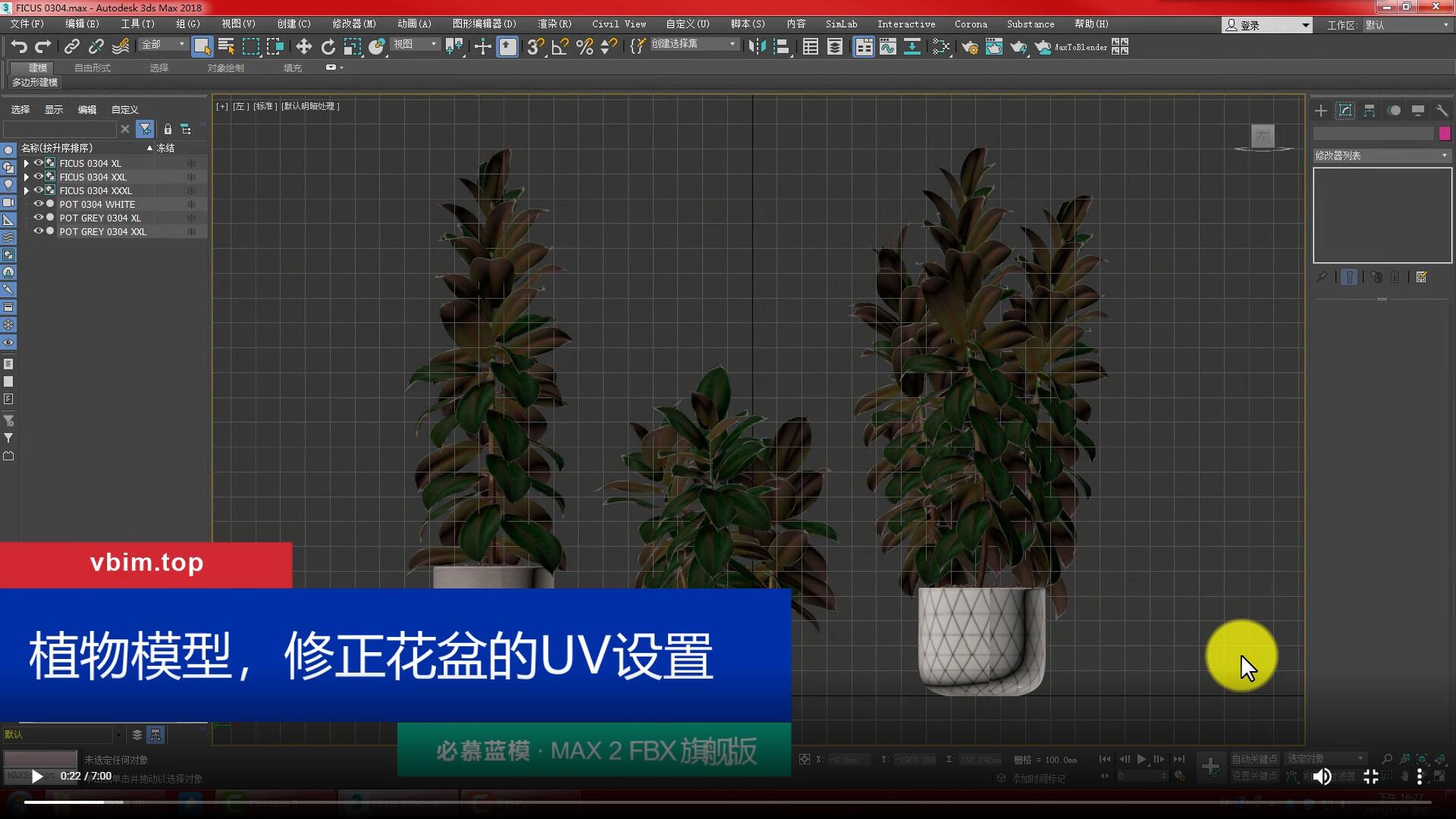Viewport: 1456px width, 819px height.
Task: Open the selection filter dropdown showing 全部
Action: [x=163, y=45]
